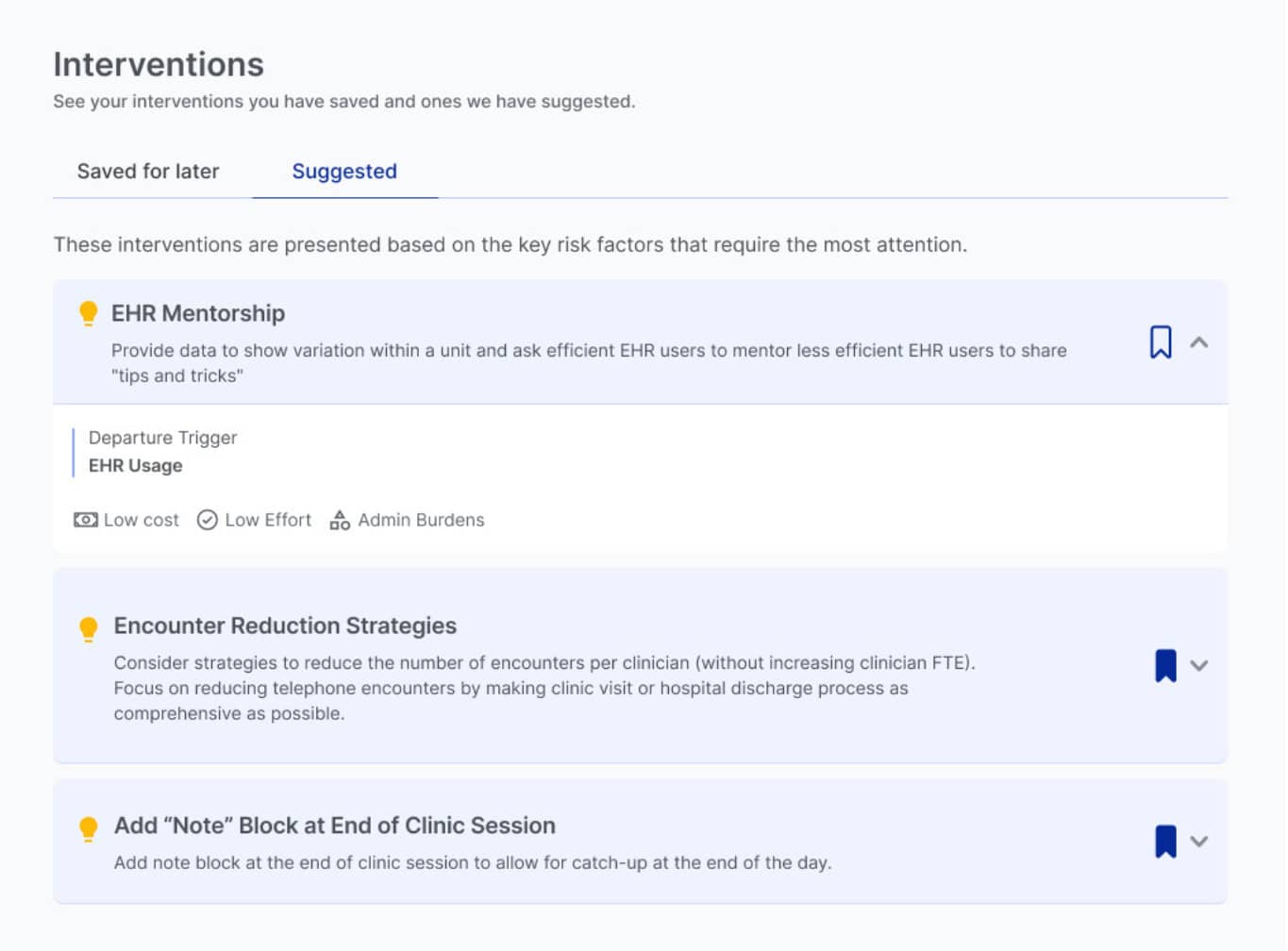Click lightbulb icon for Add Note Block

[89, 828]
